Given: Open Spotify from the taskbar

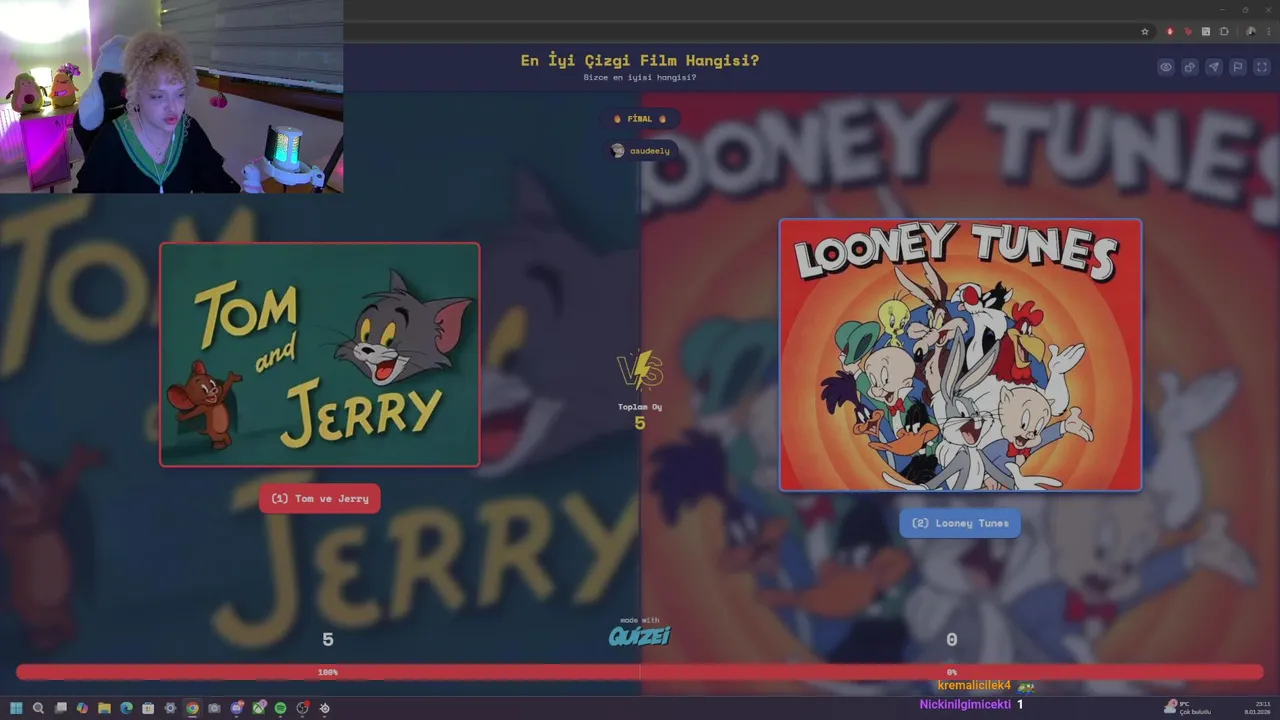Looking at the screenshot, I should click(x=281, y=708).
